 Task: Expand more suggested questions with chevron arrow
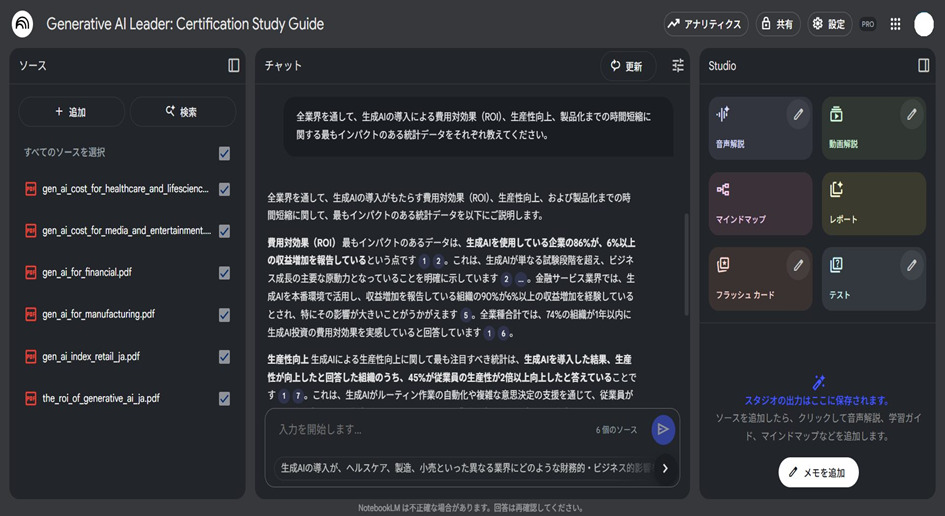coord(665,468)
